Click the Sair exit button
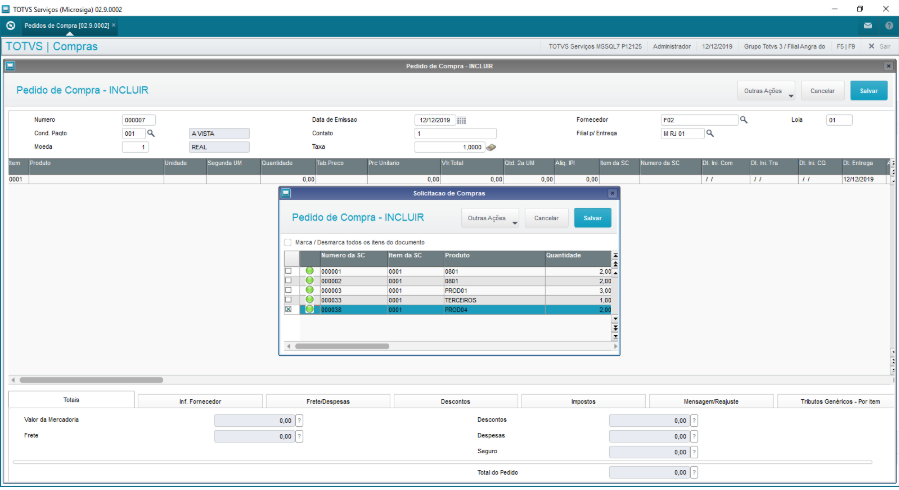Viewport: 899px width, 490px height. pyautogui.click(x=880, y=46)
